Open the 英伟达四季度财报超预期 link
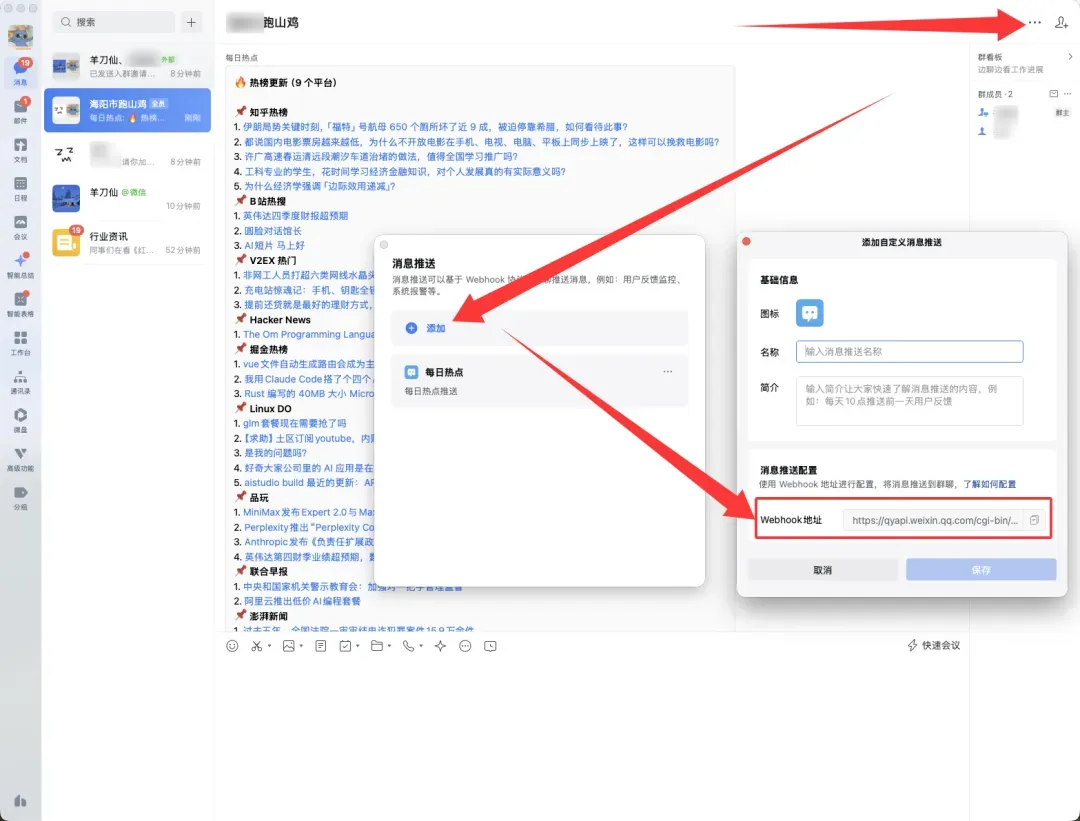The width and height of the screenshot is (1080, 821). click(x=295, y=216)
